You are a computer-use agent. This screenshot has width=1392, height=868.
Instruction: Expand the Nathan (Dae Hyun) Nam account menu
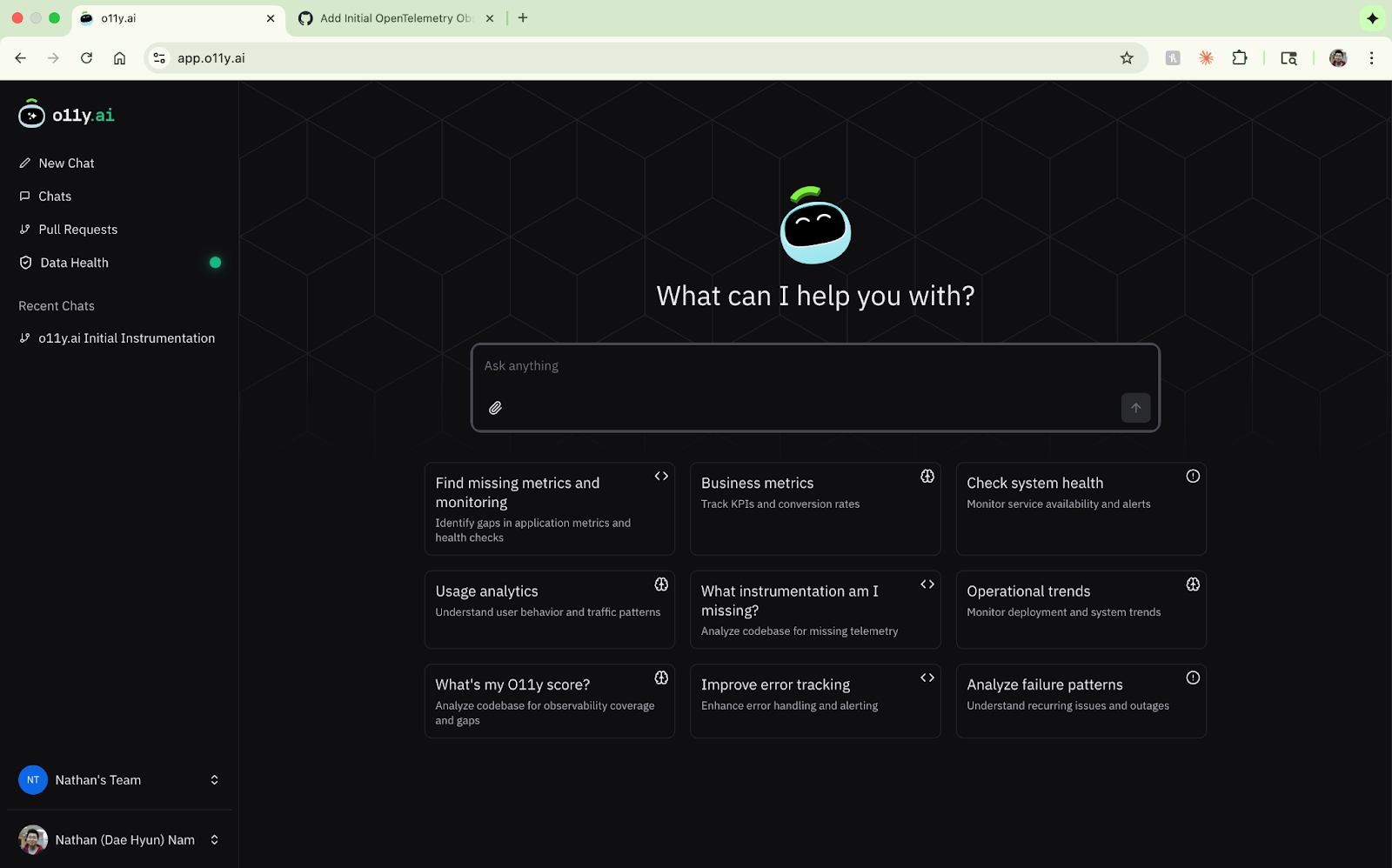119,839
